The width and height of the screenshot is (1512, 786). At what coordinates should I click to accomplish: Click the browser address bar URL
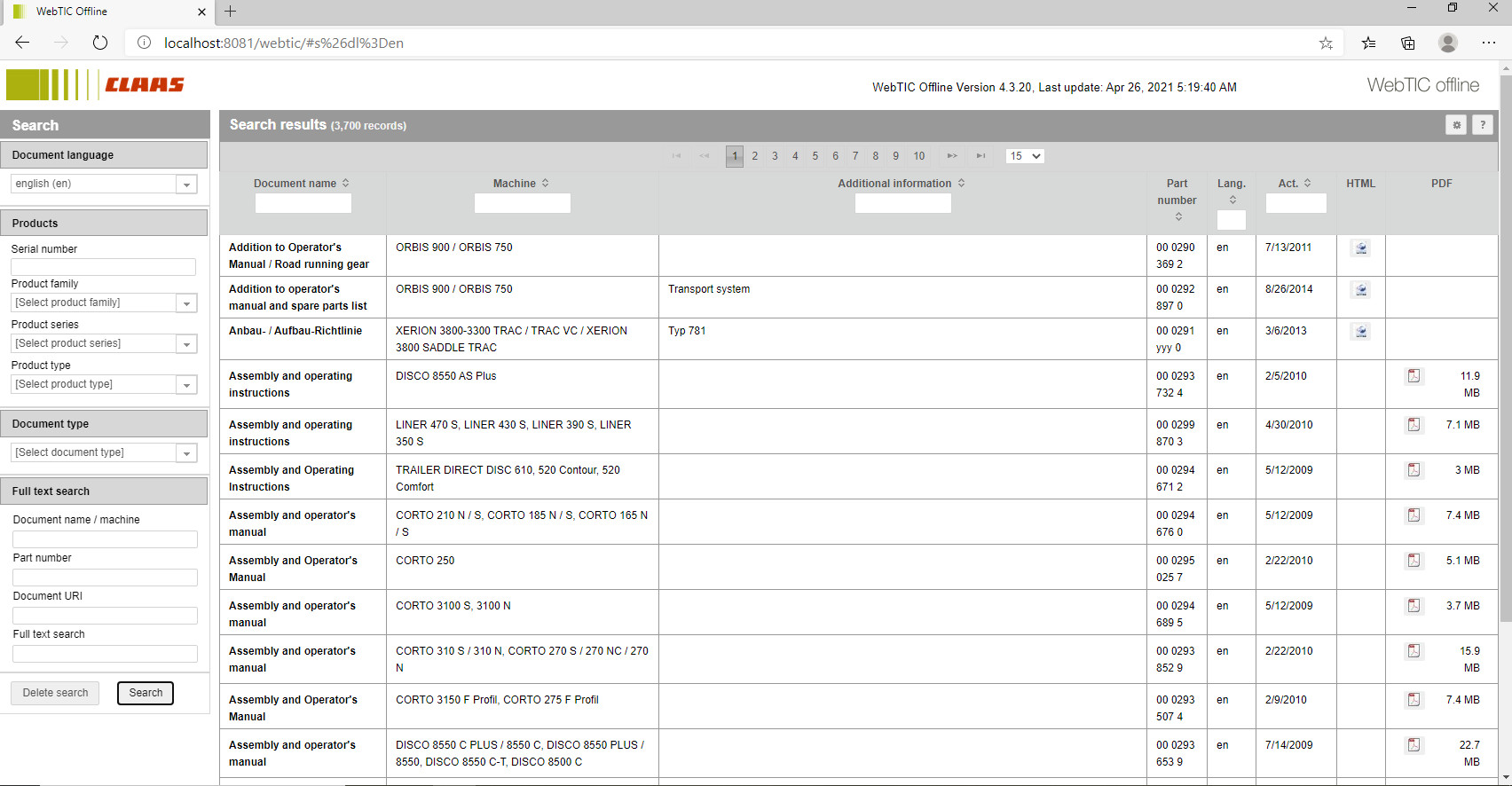(x=284, y=43)
